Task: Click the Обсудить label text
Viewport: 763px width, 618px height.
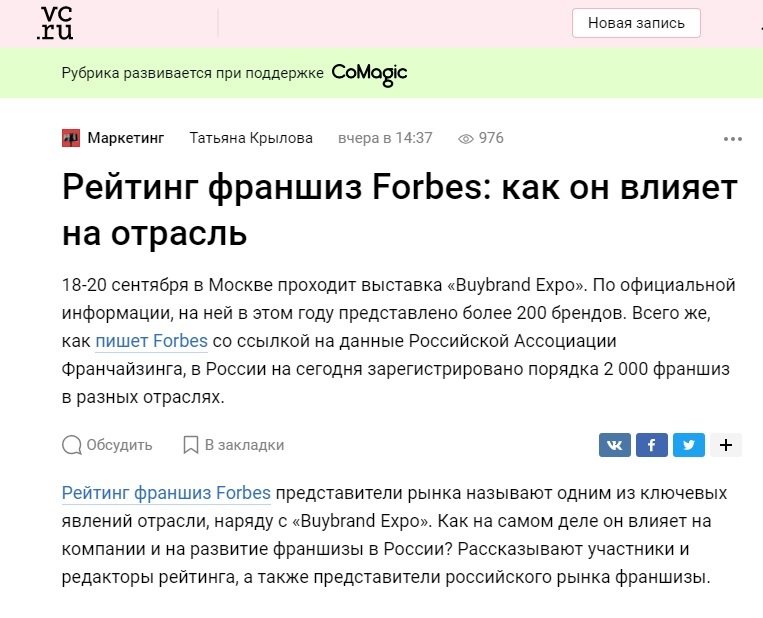Action: [x=119, y=445]
